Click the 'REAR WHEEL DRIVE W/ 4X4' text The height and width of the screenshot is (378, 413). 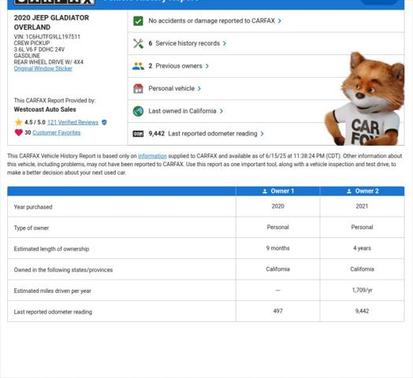coord(49,62)
